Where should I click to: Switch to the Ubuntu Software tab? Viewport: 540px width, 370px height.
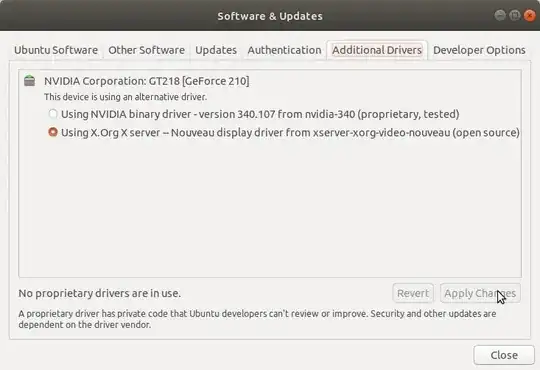click(x=56, y=50)
